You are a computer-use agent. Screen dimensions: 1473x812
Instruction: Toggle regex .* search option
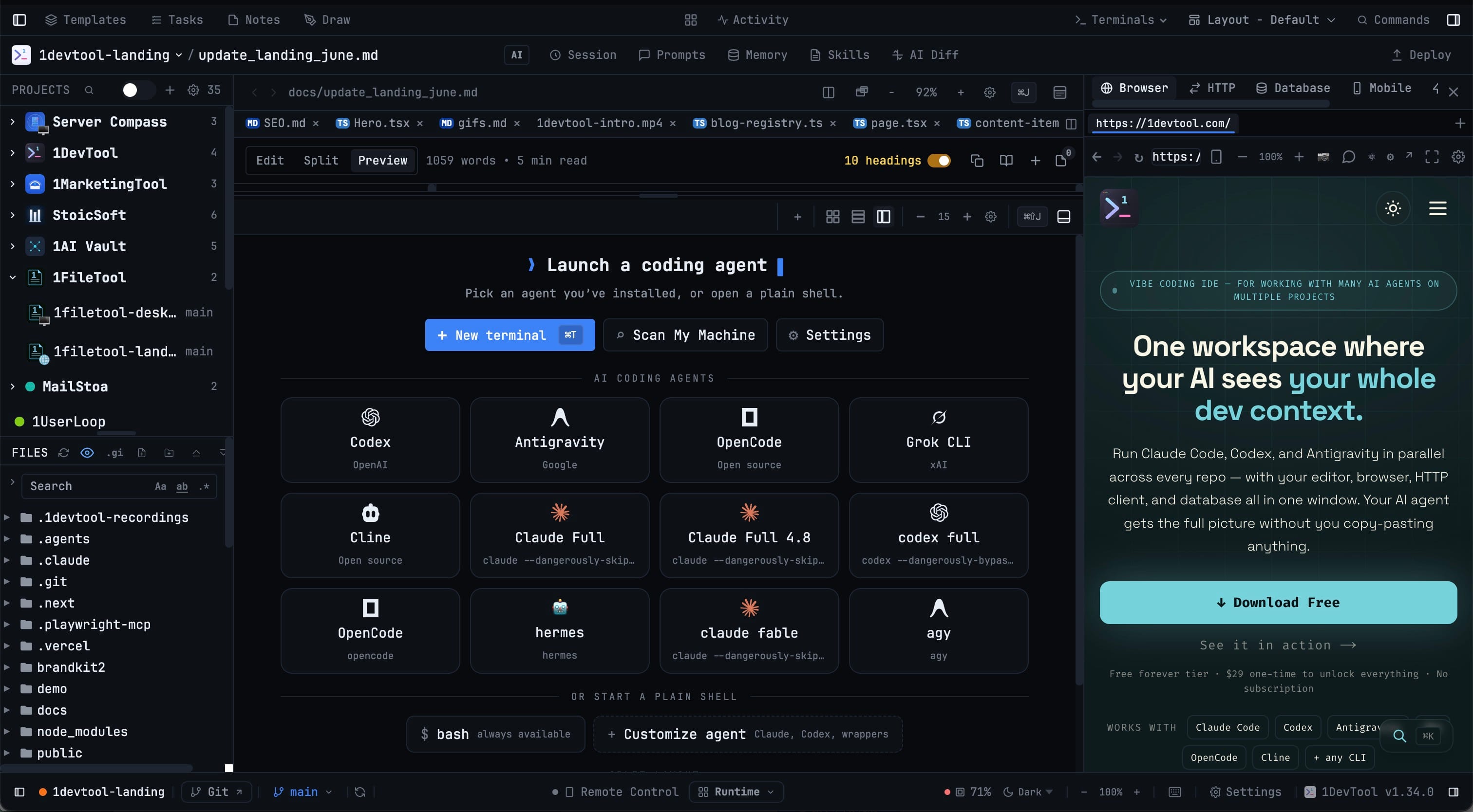tap(204, 486)
